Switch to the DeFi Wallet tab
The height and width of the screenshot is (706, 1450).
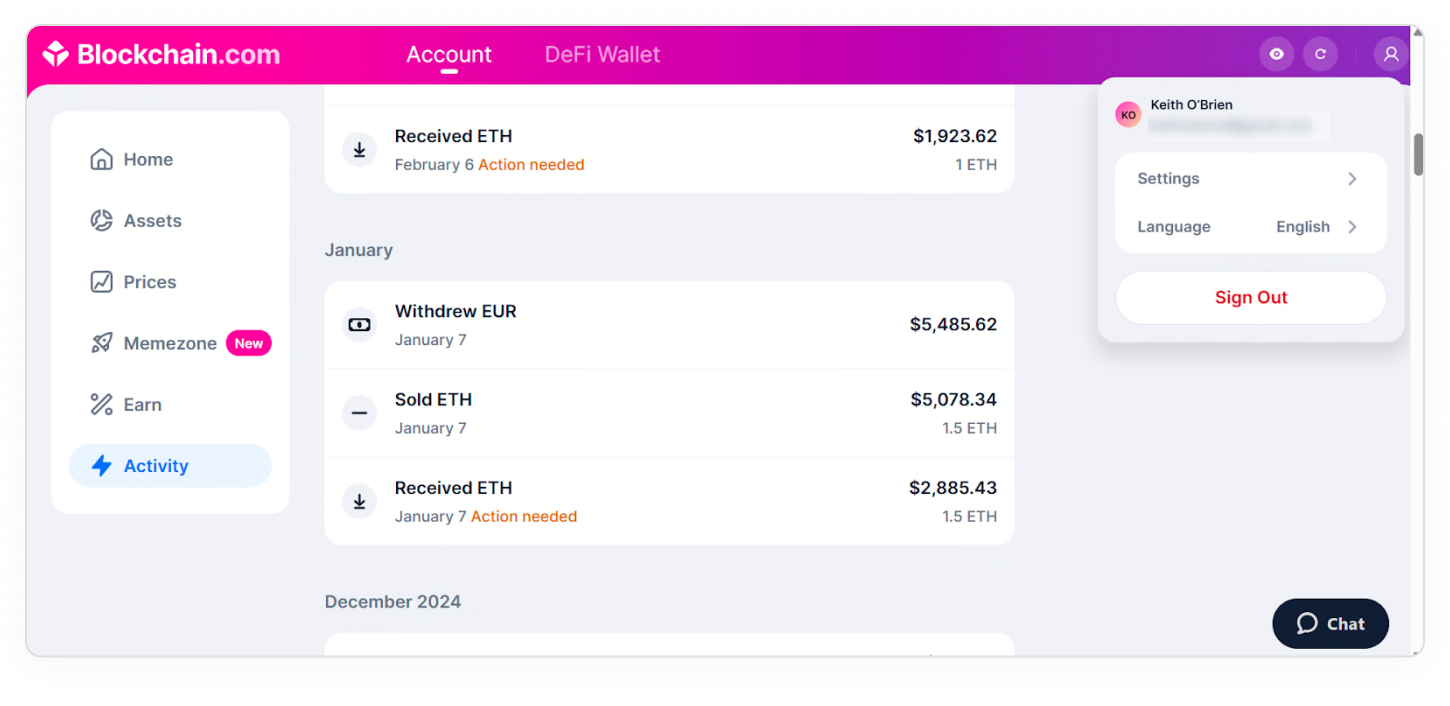click(x=602, y=54)
